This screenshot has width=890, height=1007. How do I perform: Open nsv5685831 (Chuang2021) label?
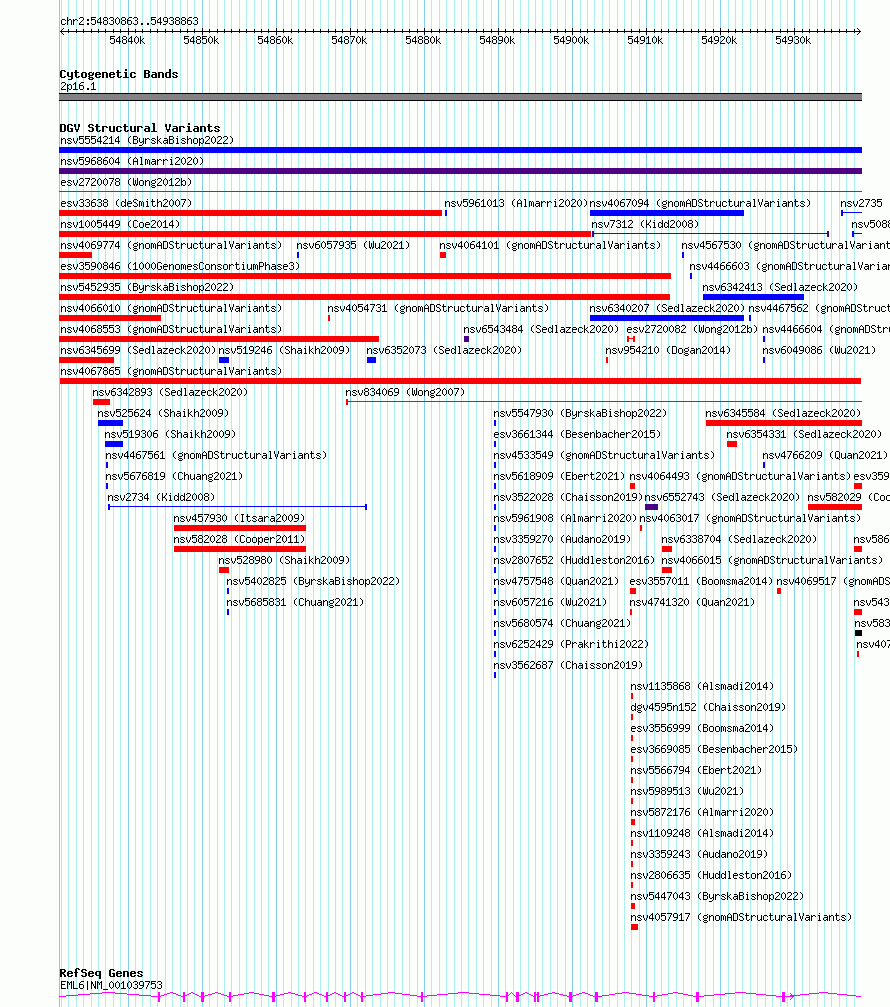[x=295, y=602]
